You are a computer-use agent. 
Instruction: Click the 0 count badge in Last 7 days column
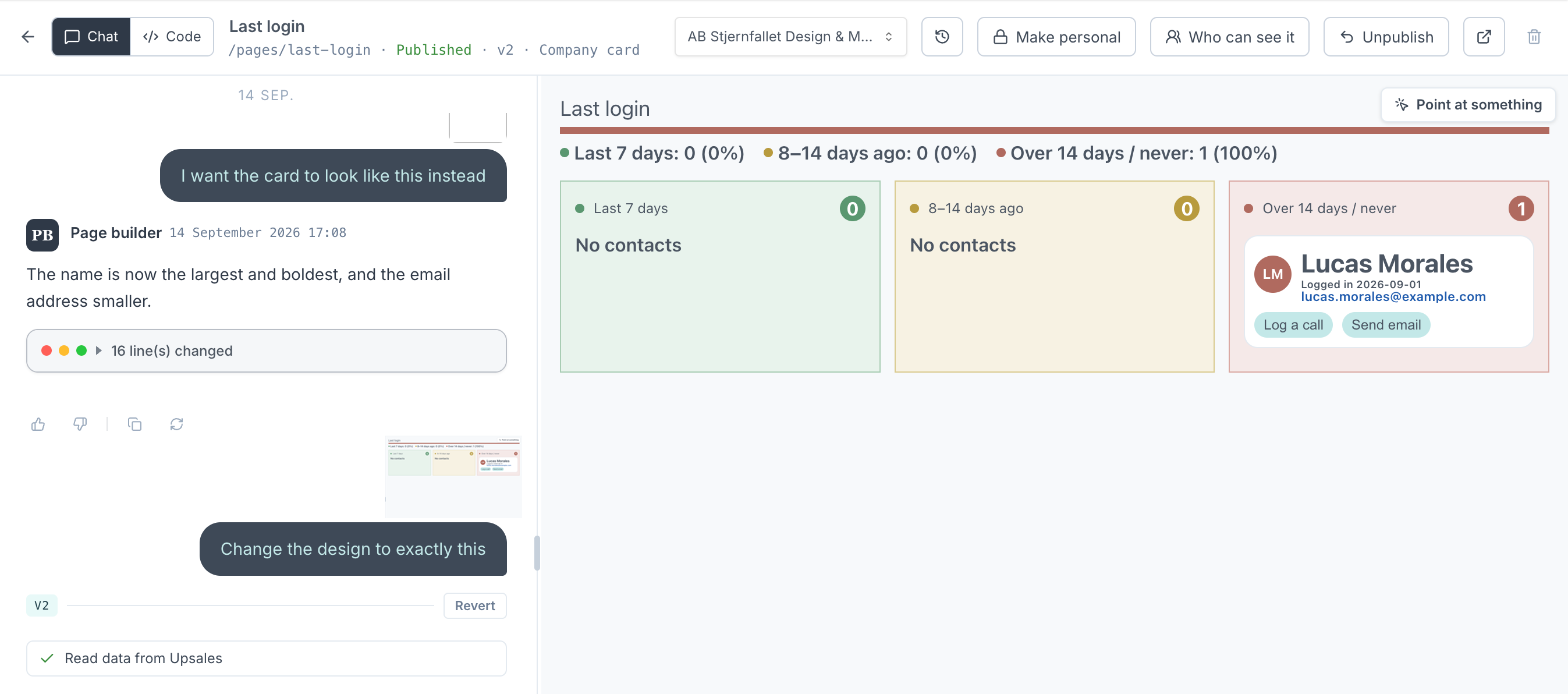(852, 209)
